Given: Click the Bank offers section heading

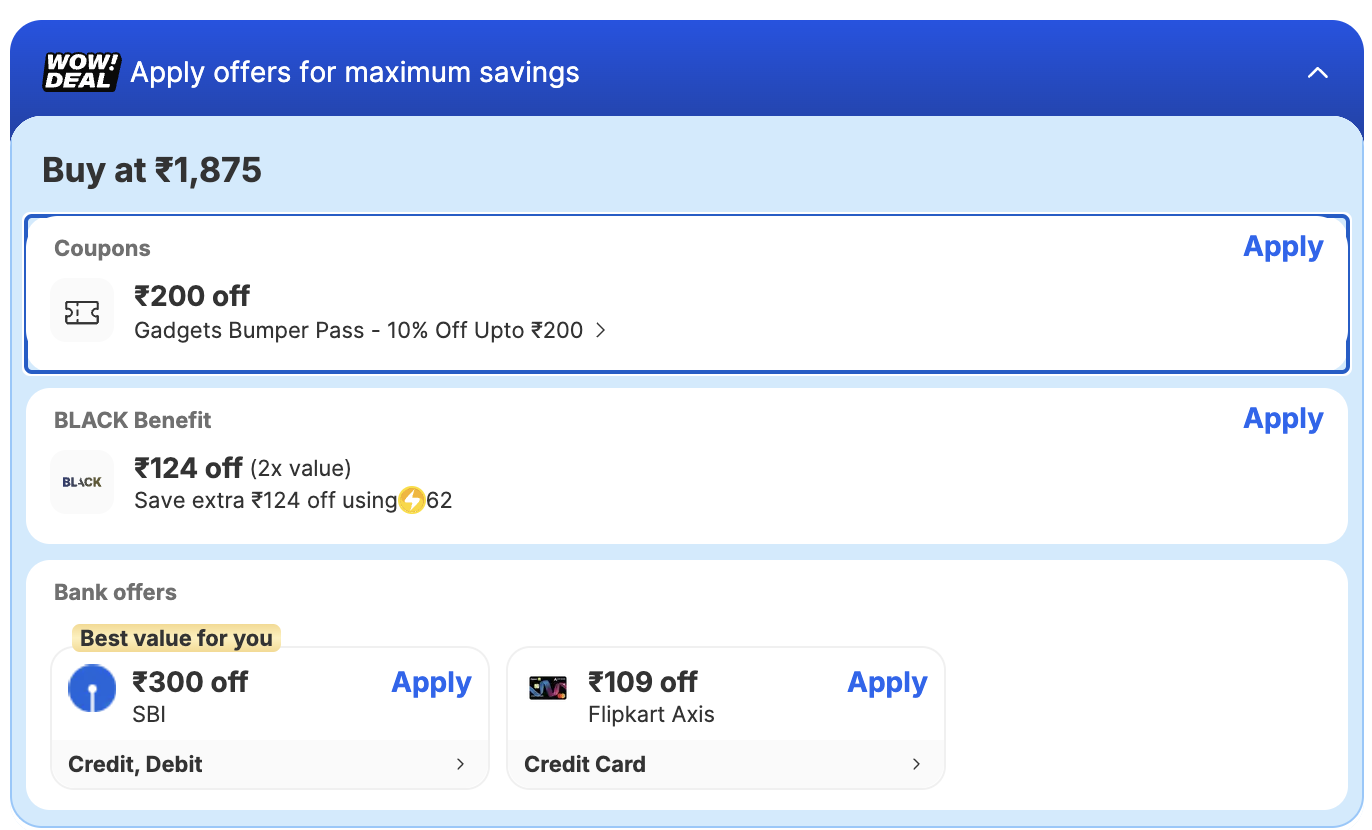Looking at the screenshot, I should (115, 592).
